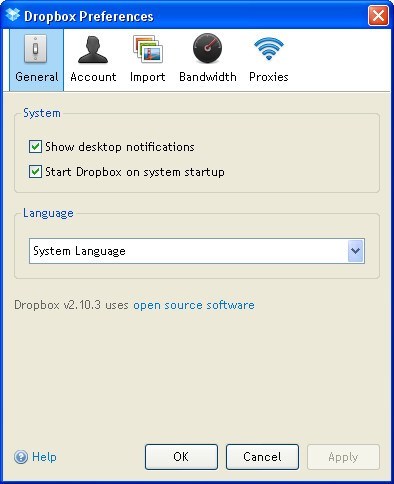394x484 pixels.
Task: Switch to the Bandwidth tab label
Action: pos(208,77)
